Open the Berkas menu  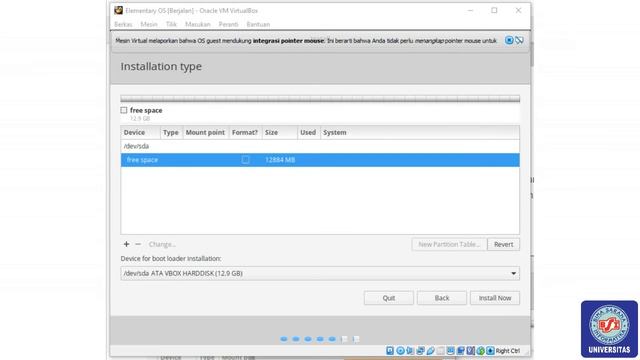[x=123, y=24]
